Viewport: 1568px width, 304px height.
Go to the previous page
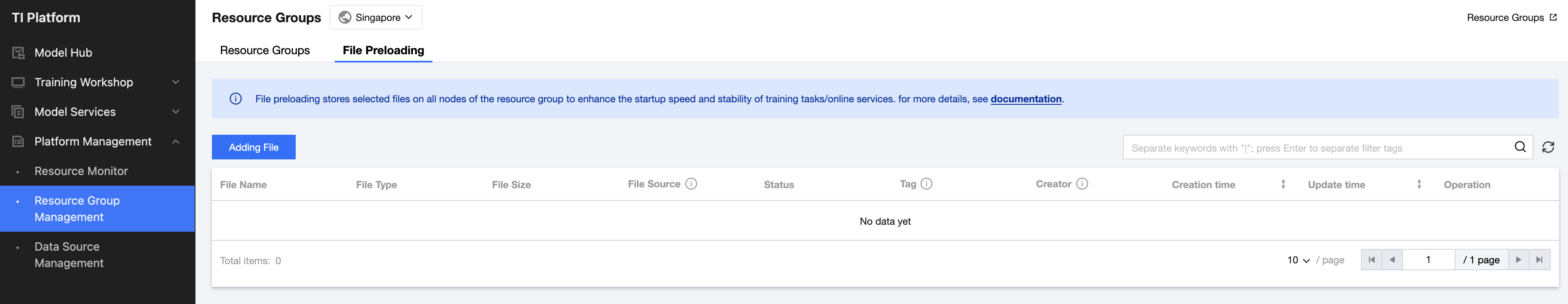1392,260
